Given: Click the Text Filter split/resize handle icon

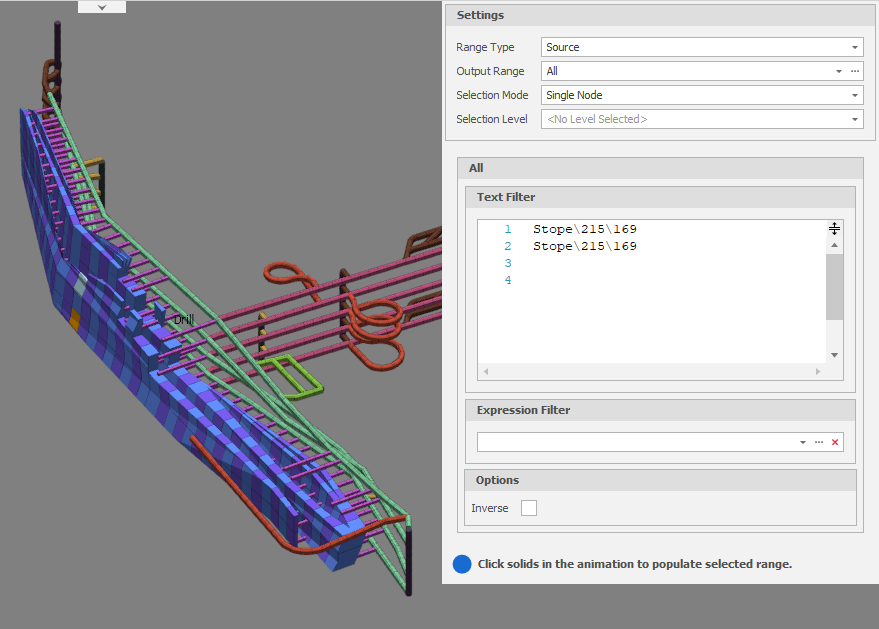Looking at the screenshot, I should tap(834, 229).
